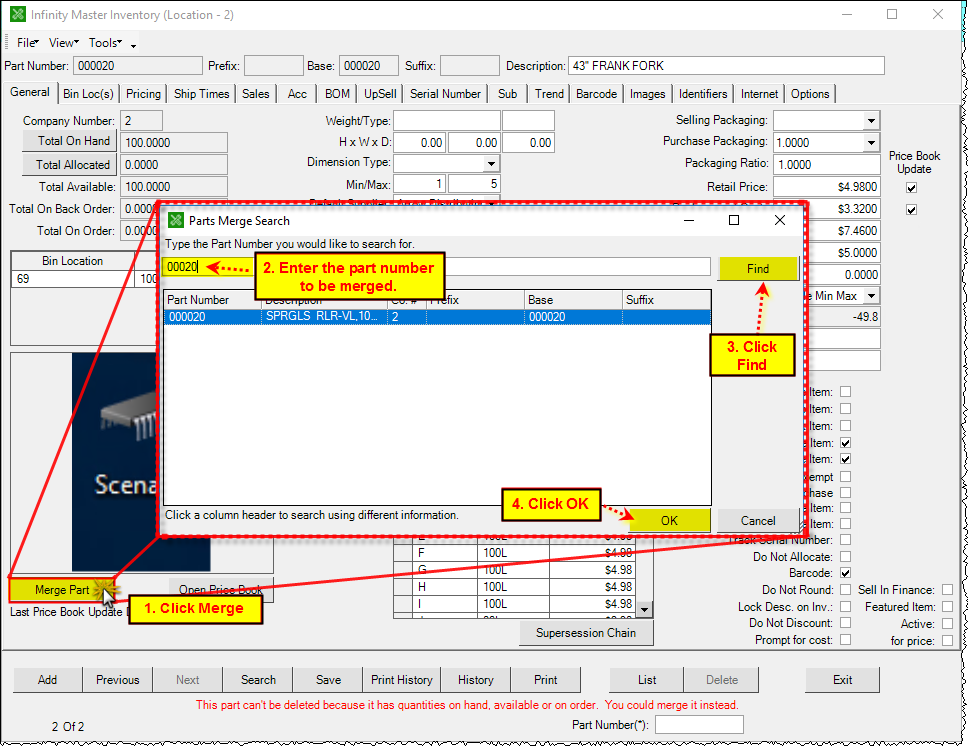The image size is (968, 746).
Task: Check the Featured Item checkbox
Action: pos(947,606)
